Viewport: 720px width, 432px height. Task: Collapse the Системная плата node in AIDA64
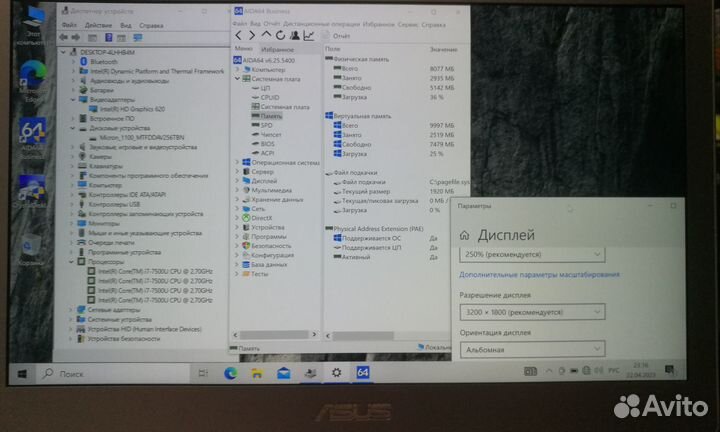237,79
